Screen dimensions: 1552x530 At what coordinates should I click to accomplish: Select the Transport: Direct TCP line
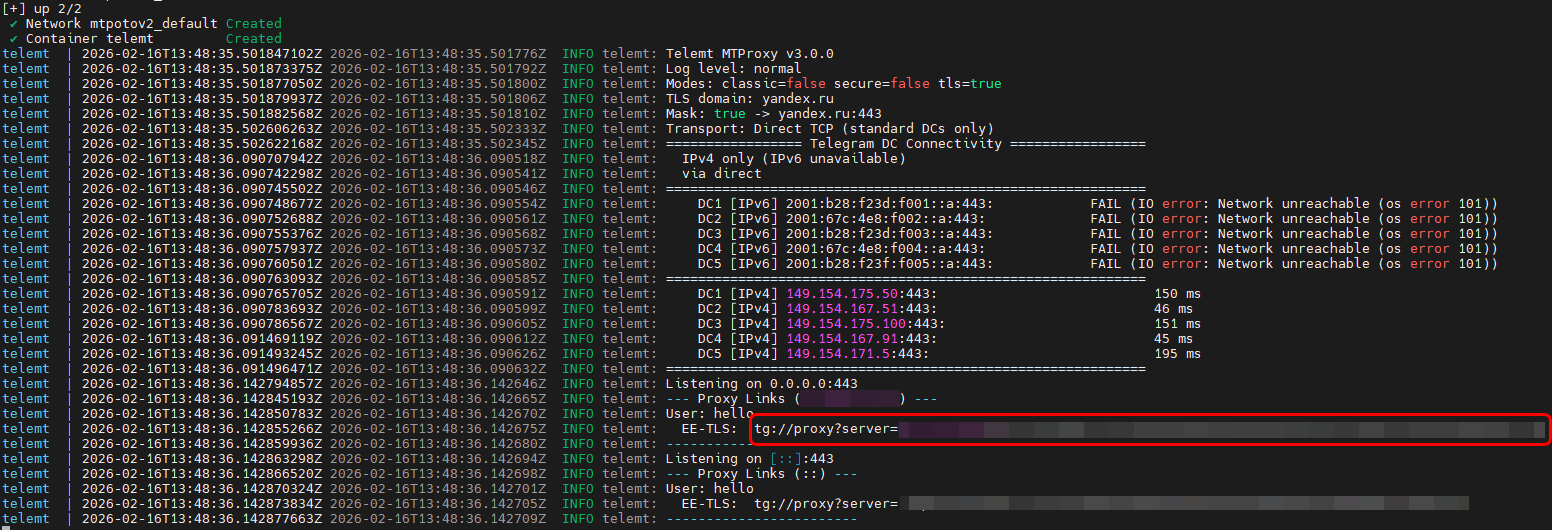click(829, 129)
